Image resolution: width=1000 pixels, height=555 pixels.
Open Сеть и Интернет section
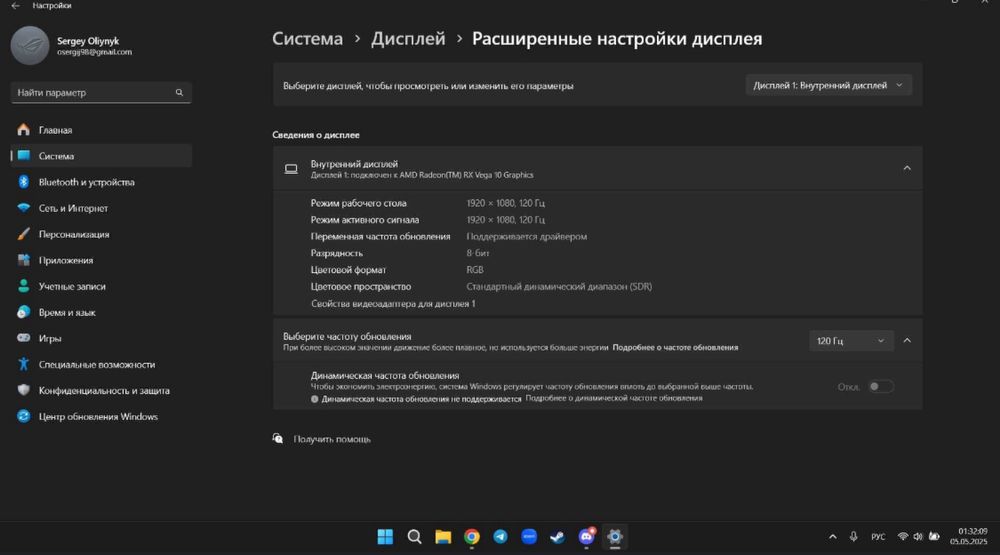[101, 208]
